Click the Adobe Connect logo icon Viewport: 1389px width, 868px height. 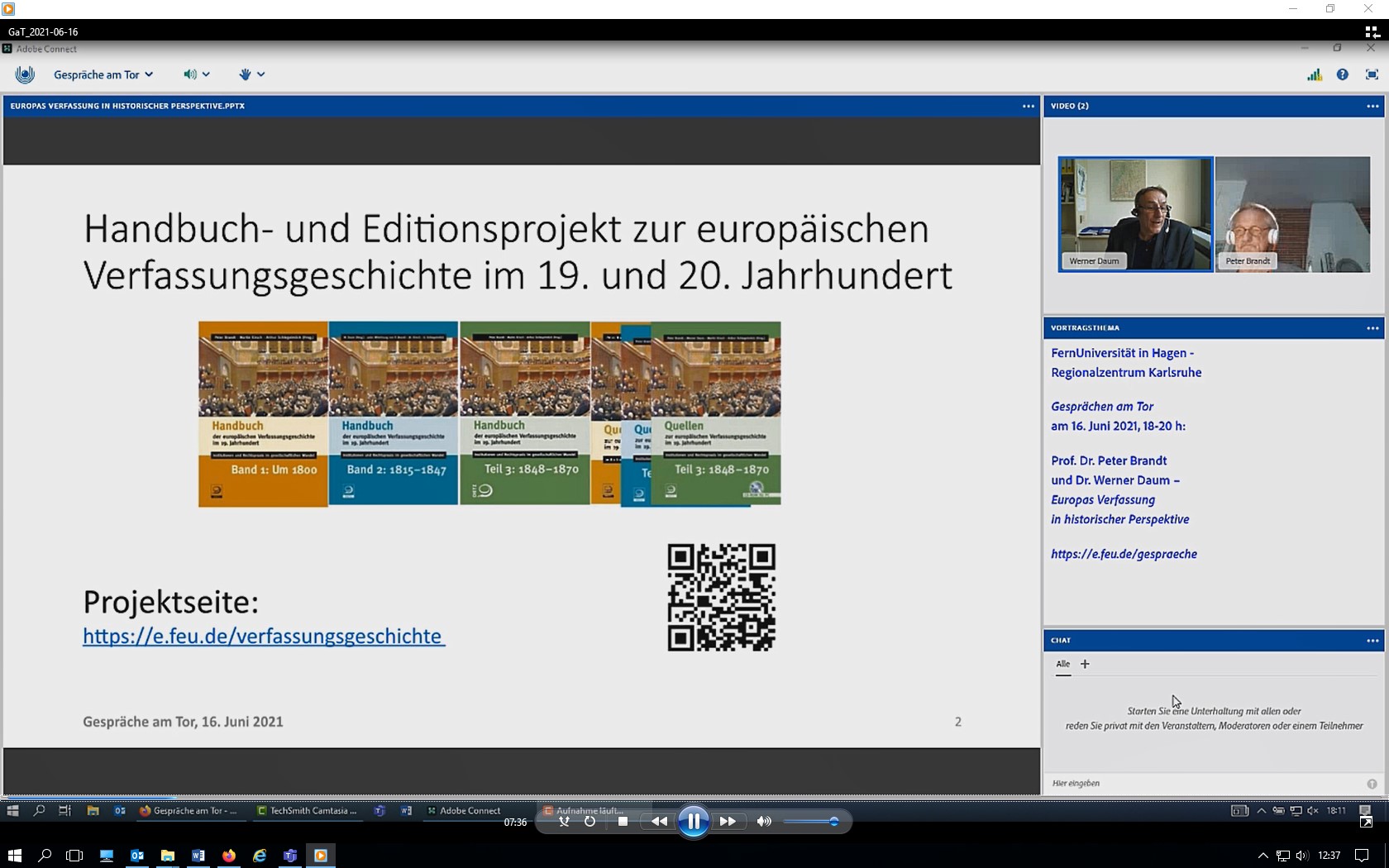25,74
